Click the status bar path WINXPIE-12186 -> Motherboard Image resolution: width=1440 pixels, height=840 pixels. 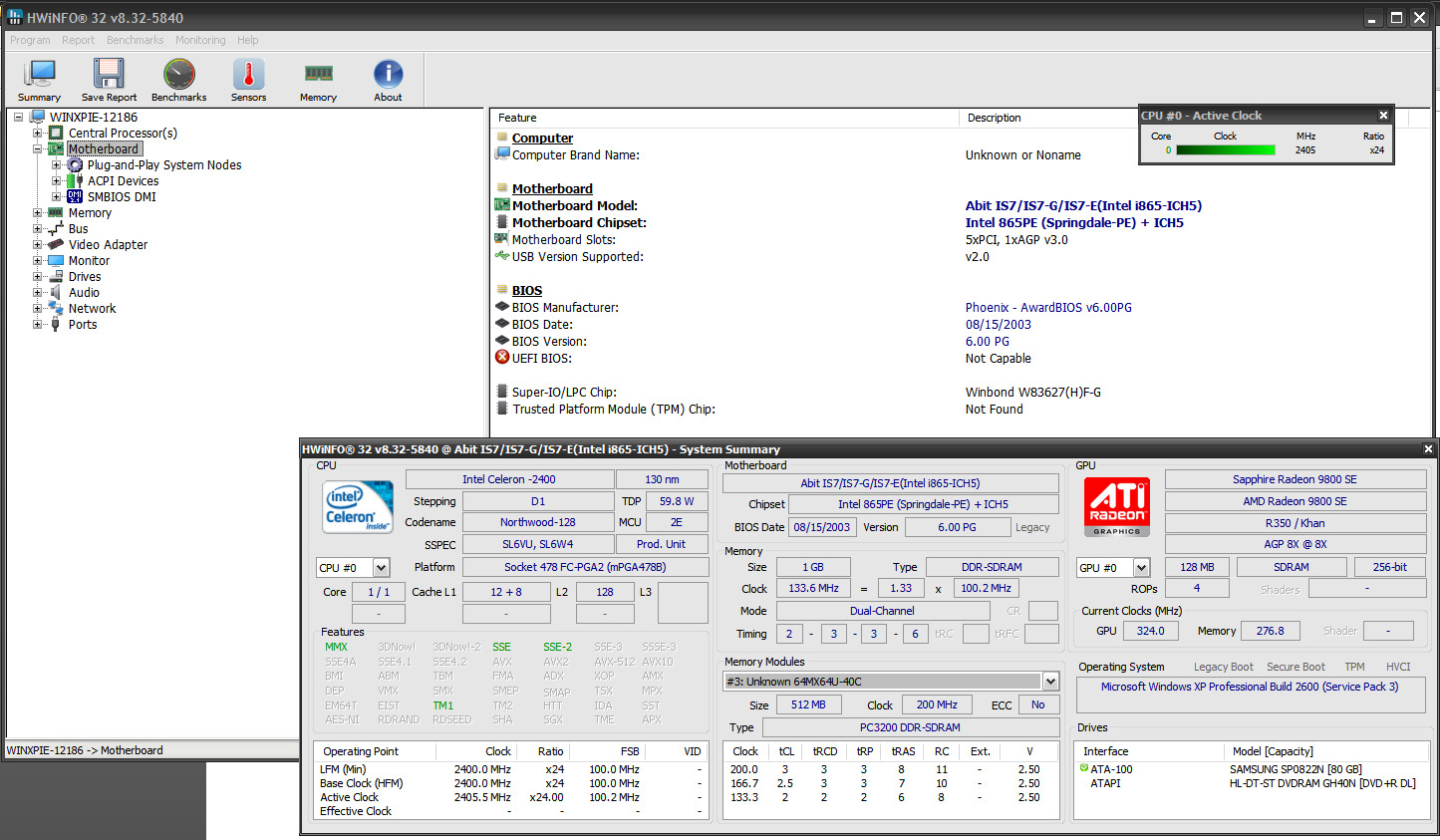coord(85,750)
